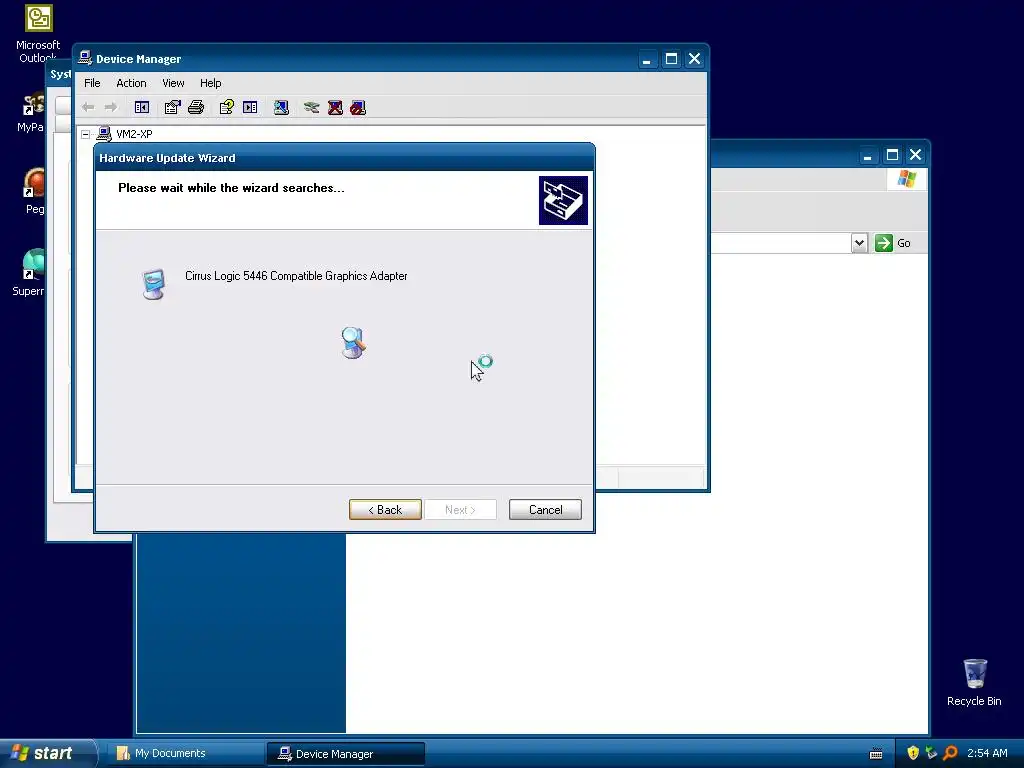1024x768 pixels.
Task: Click 'Cirrus Logic 5446 Compatible Graphics Adapter' text
Action: click(x=296, y=276)
